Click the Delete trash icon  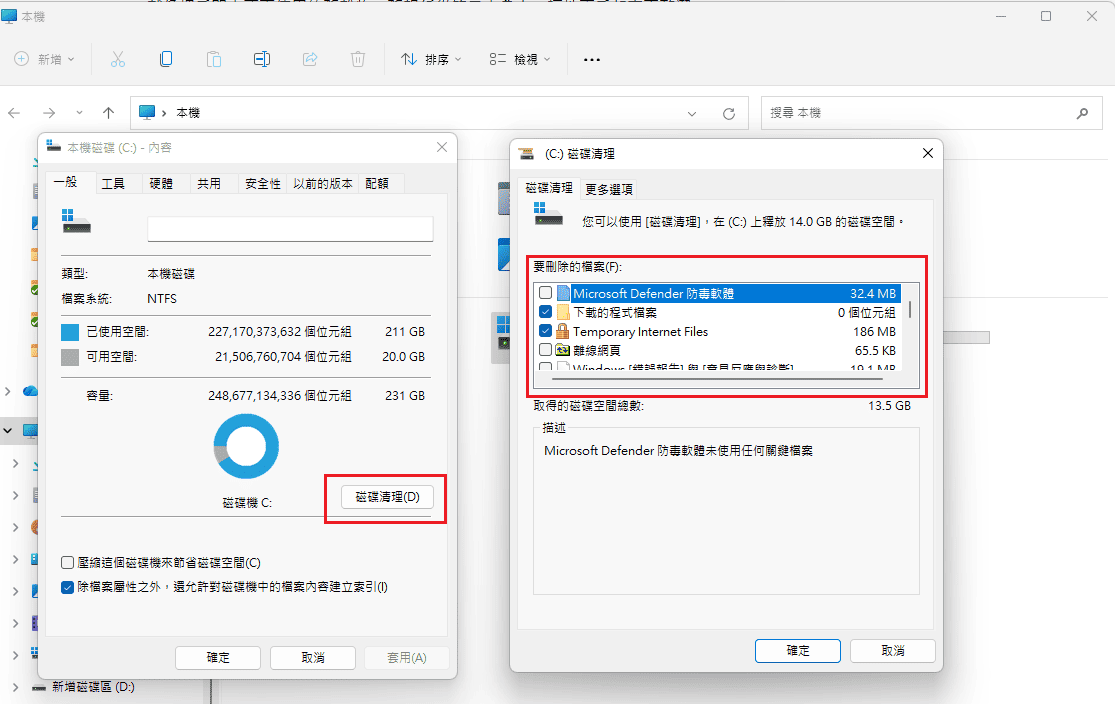click(357, 59)
